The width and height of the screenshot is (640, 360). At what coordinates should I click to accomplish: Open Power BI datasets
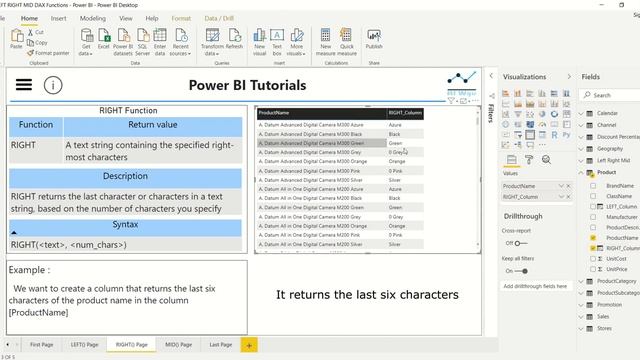pyautogui.click(x=123, y=42)
